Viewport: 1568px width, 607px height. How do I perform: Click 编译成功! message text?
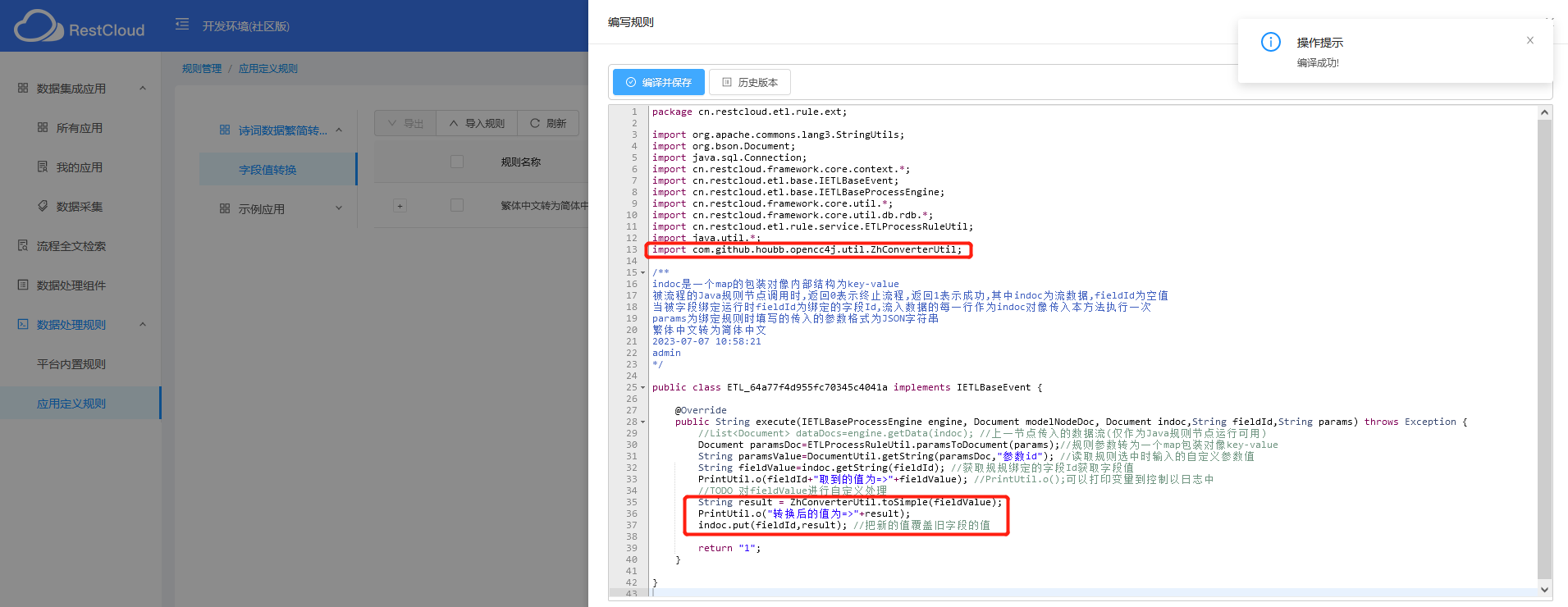[1318, 63]
